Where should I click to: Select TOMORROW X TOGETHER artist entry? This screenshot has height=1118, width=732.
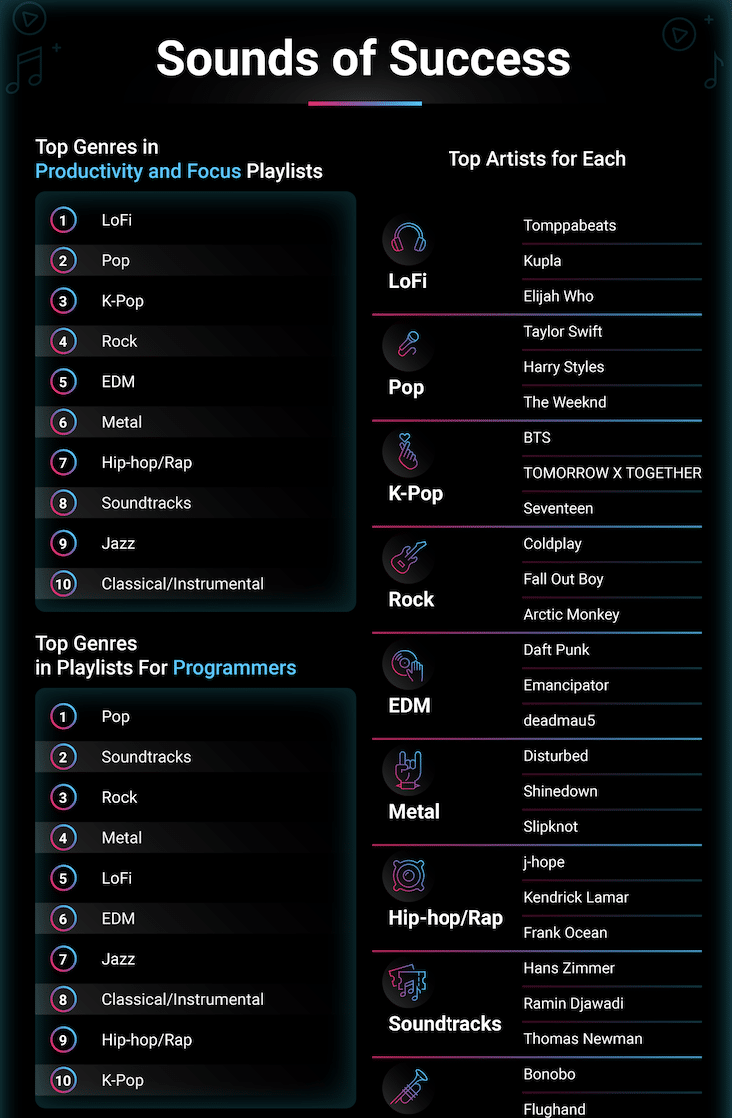(x=612, y=473)
